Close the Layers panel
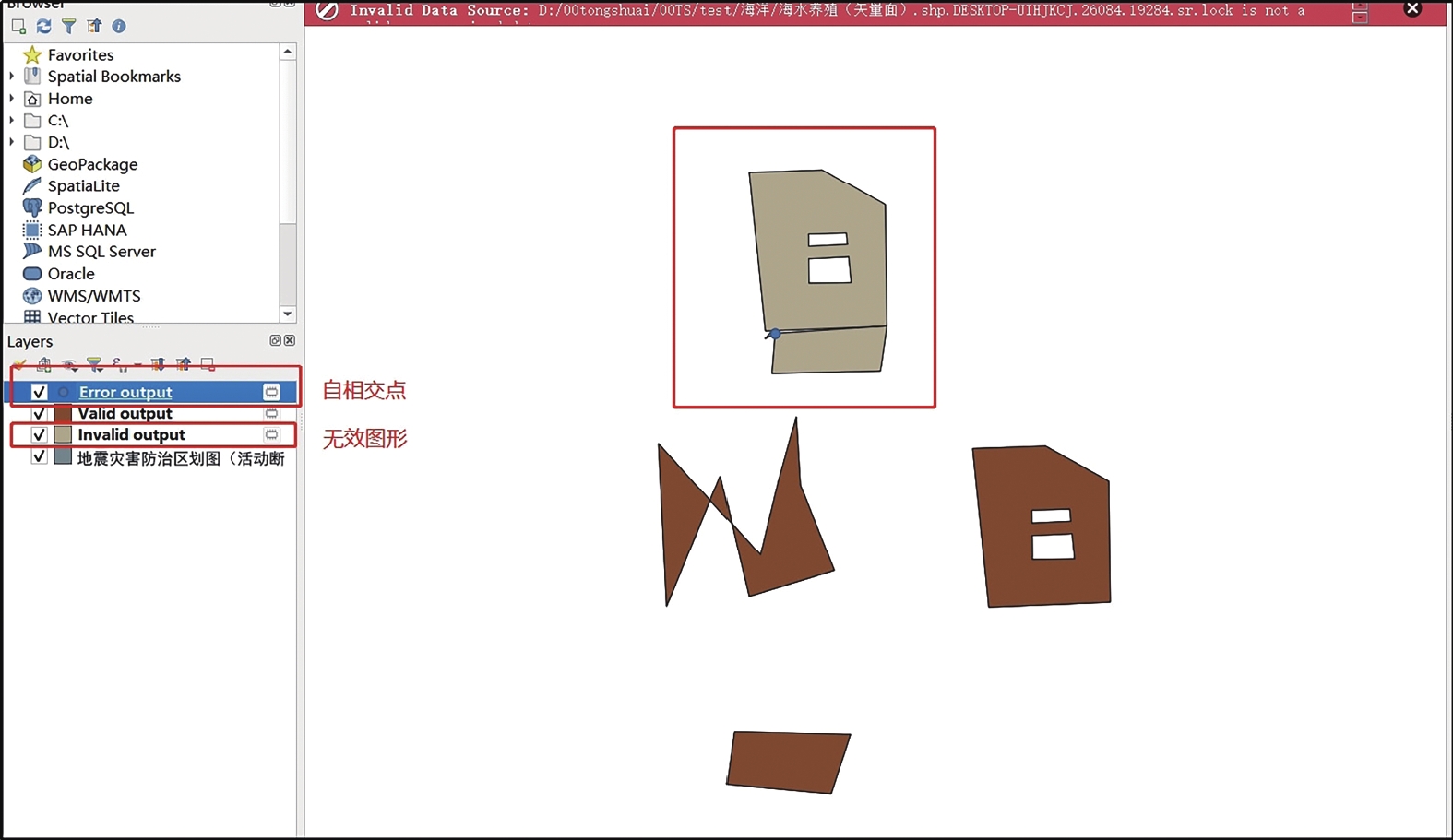This screenshot has width=1453, height=840. (290, 341)
